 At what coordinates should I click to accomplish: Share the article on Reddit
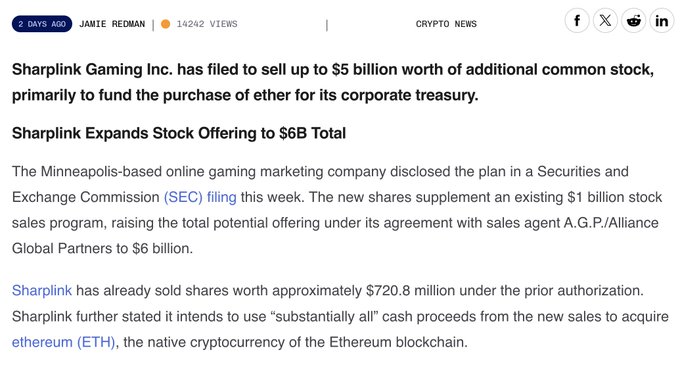point(634,20)
